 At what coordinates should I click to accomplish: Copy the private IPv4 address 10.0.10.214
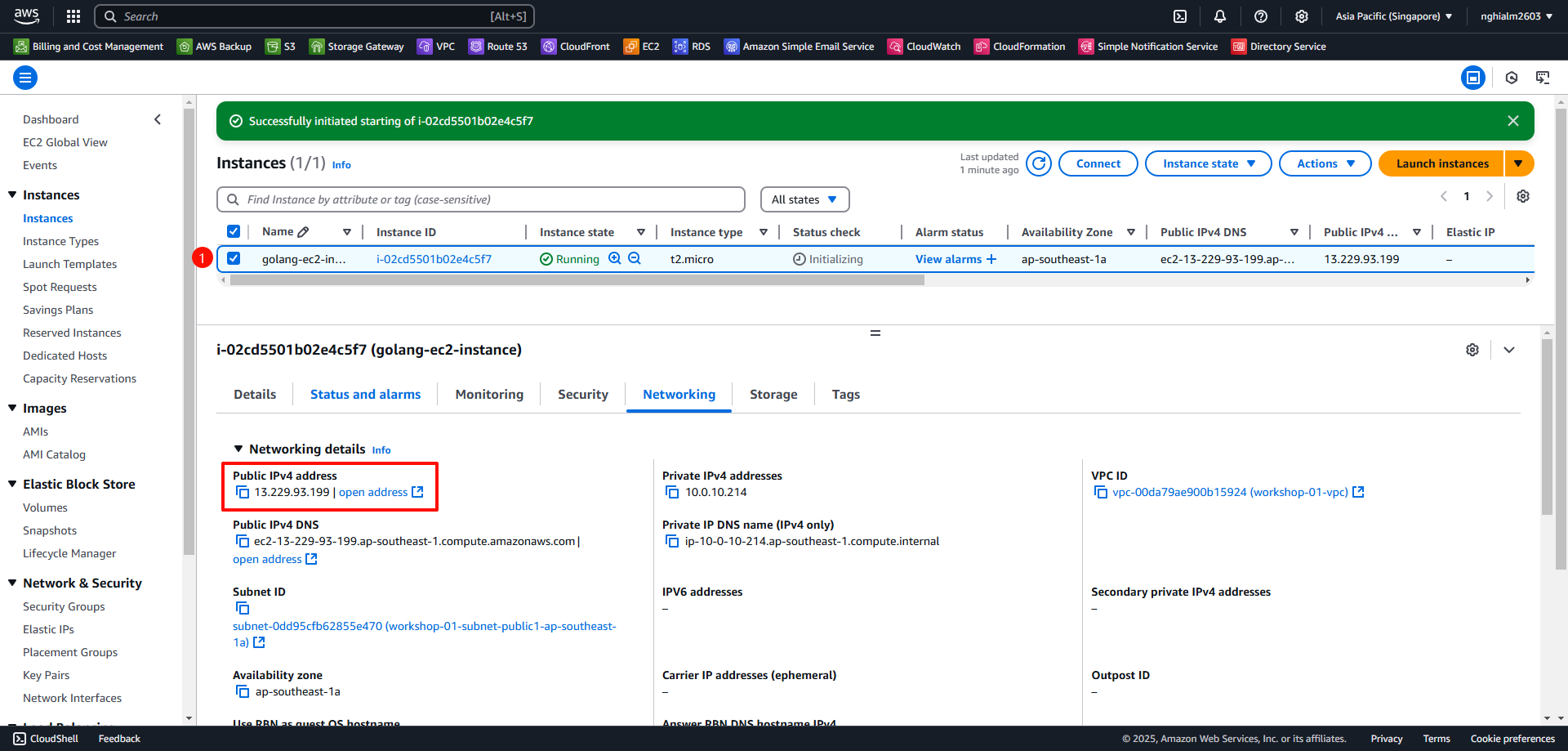click(672, 492)
